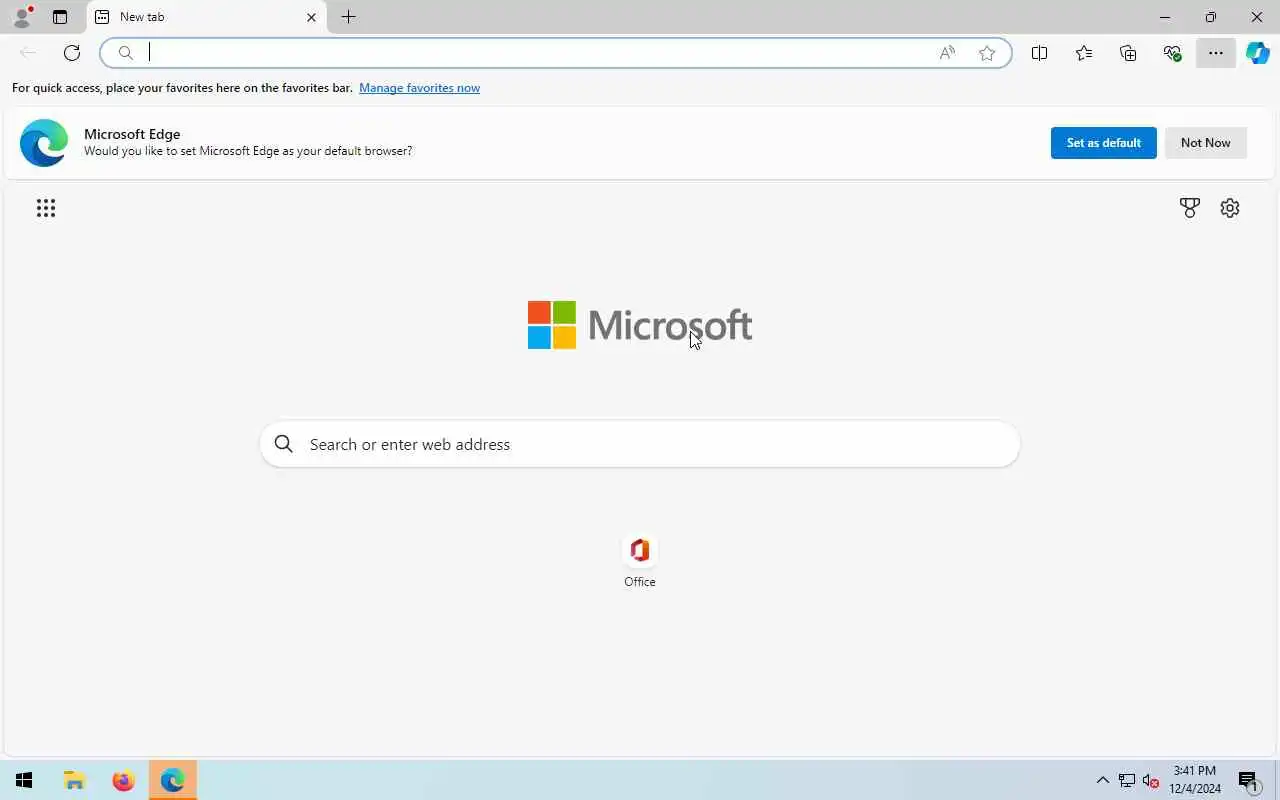
Task: Click the Set as default button
Action: coord(1103,143)
